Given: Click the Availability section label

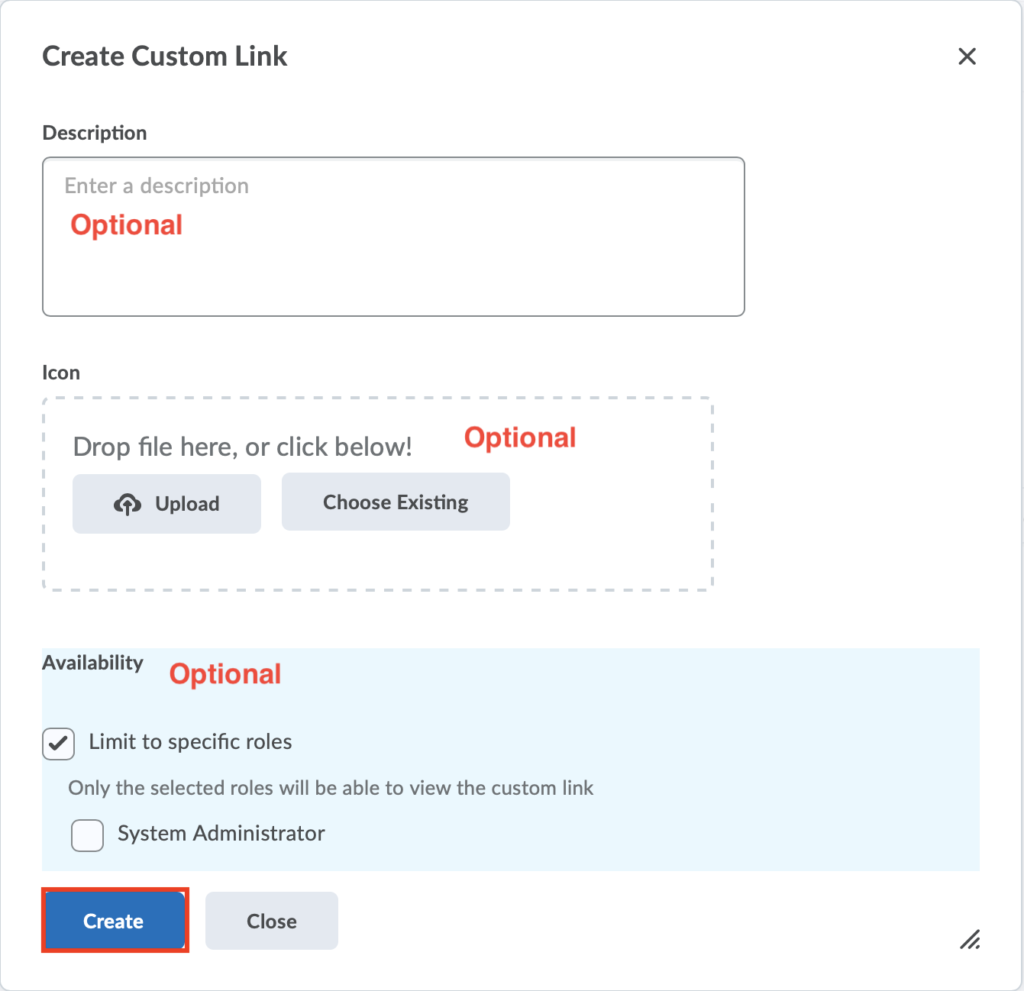Looking at the screenshot, I should click(x=93, y=662).
